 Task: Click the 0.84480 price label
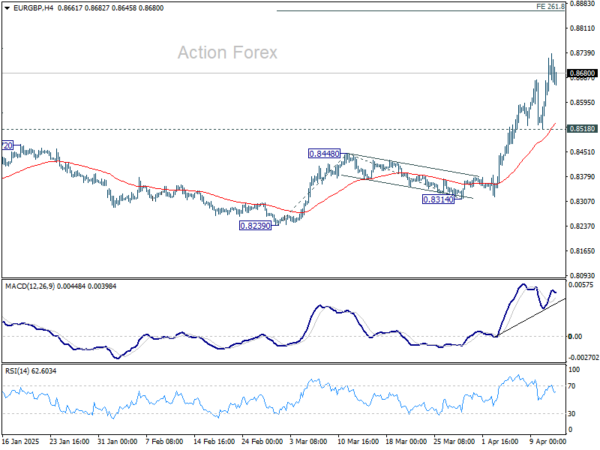coord(324,154)
